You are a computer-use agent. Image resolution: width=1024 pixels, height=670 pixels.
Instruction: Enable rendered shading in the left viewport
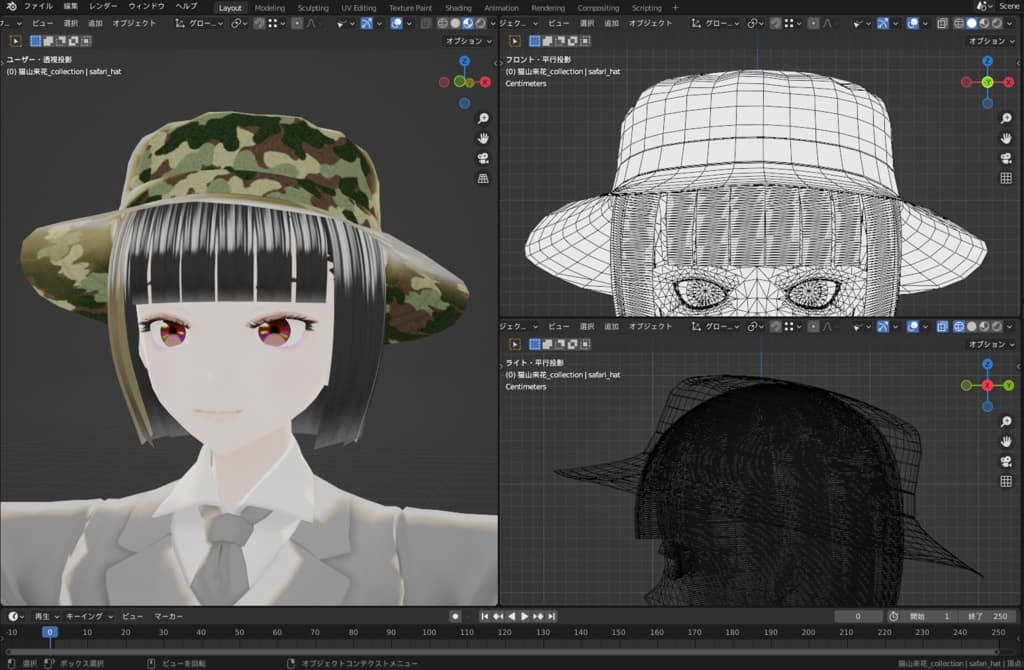point(481,22)
